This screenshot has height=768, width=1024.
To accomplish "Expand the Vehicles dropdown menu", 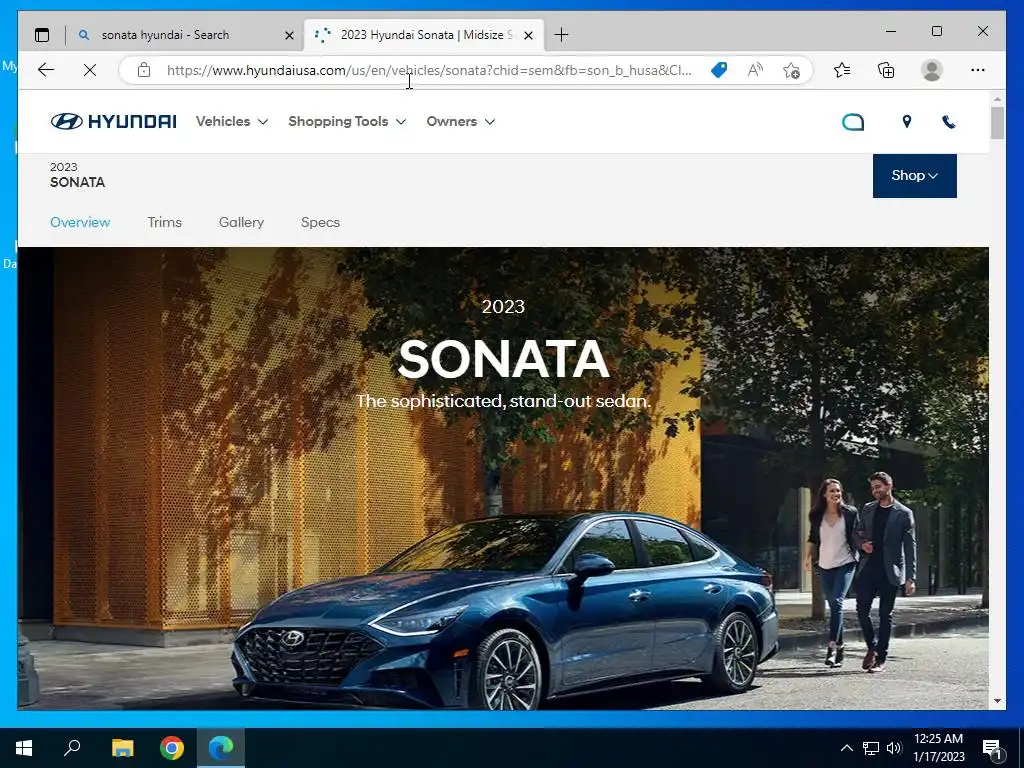I will point(232,121).
